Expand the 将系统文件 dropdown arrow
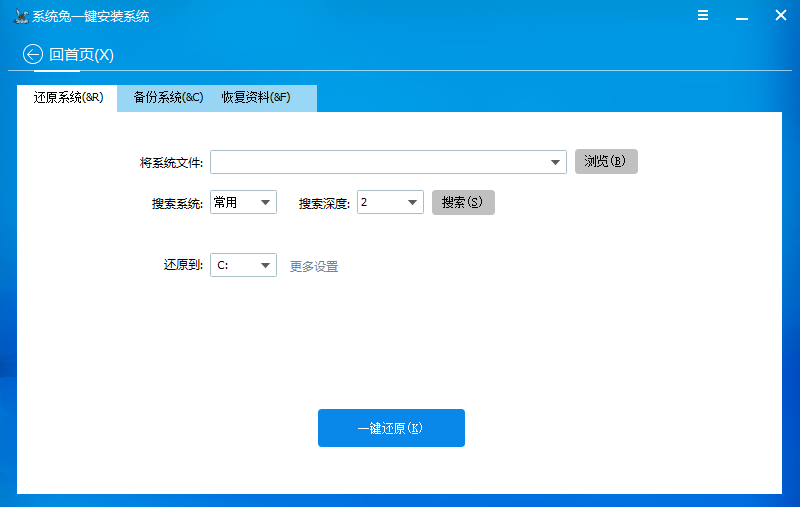 [x=555, y=162]
